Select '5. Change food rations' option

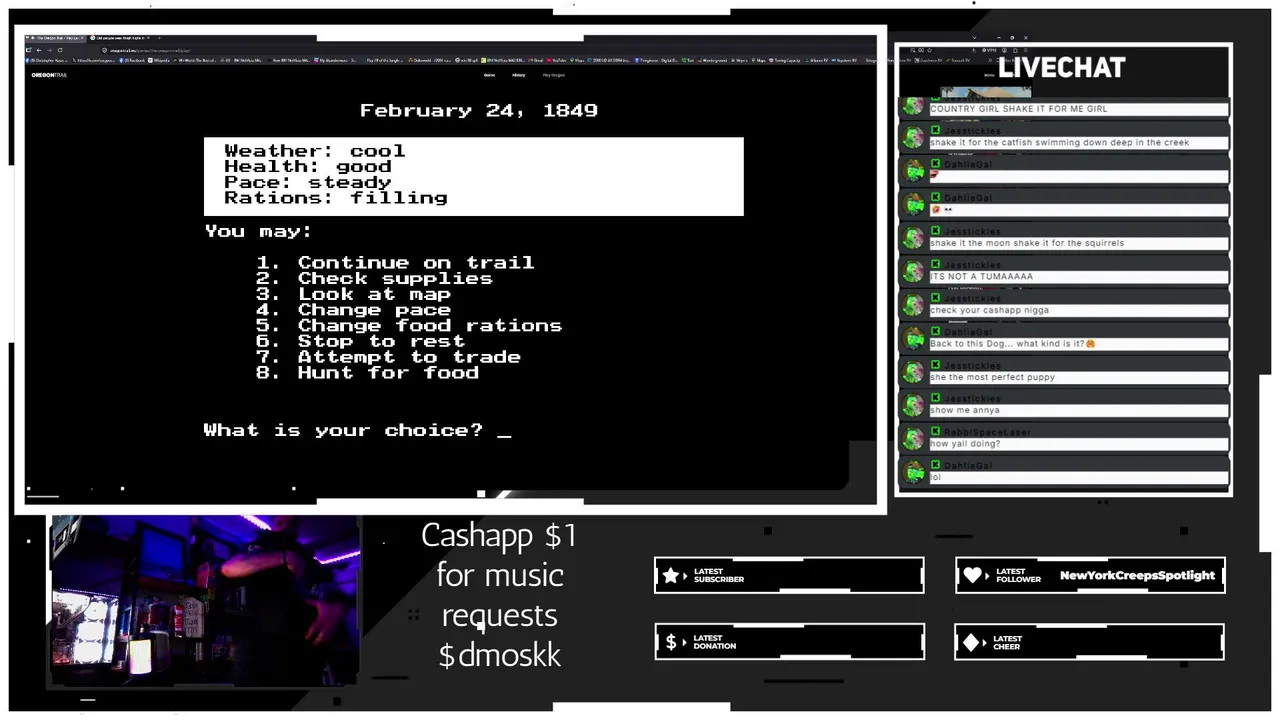[x=409, y=326]
